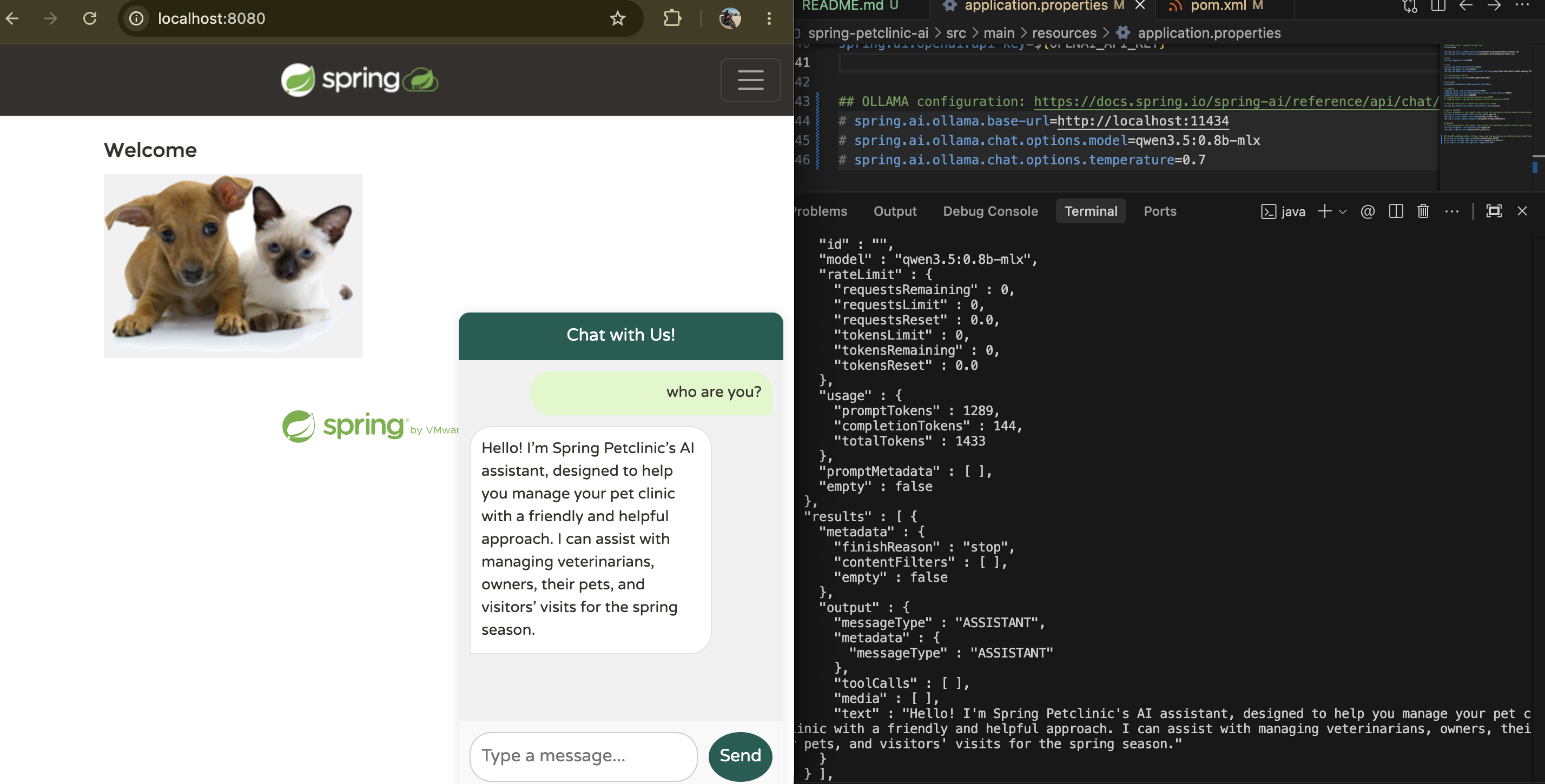Bookmark this page with the star

point(618,18)
